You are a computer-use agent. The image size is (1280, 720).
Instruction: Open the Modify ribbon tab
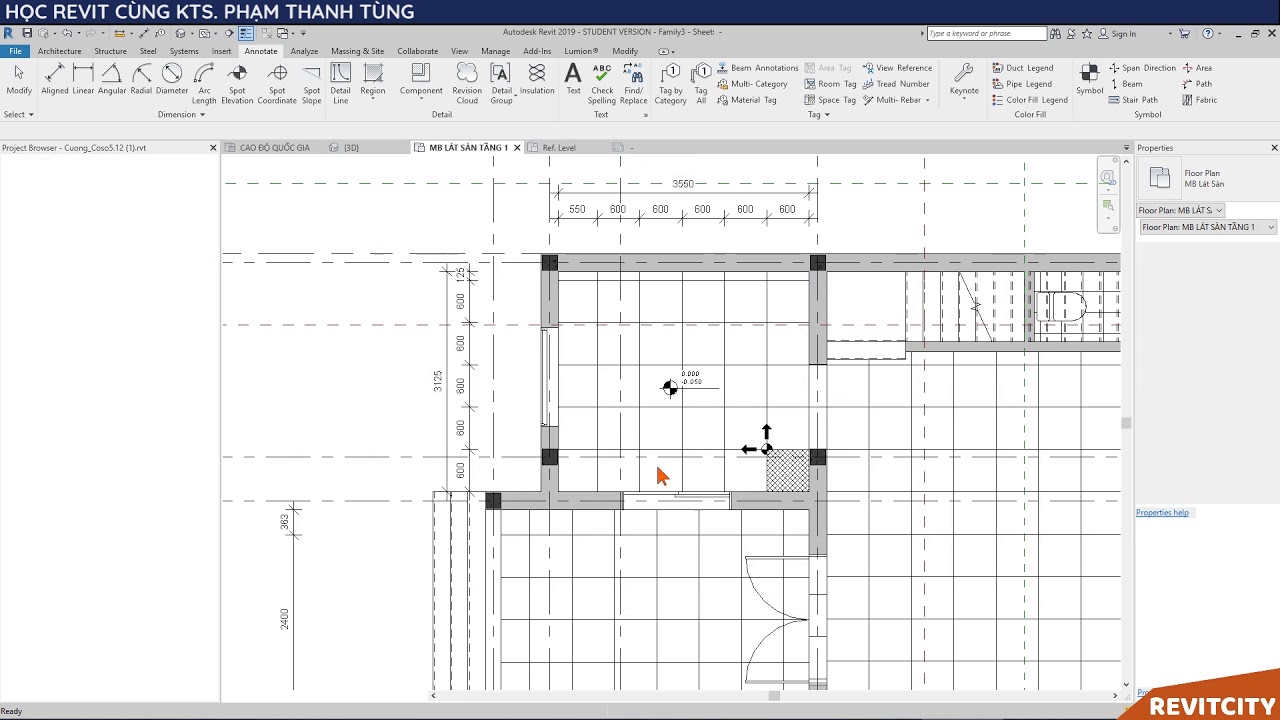pos(625,51)
